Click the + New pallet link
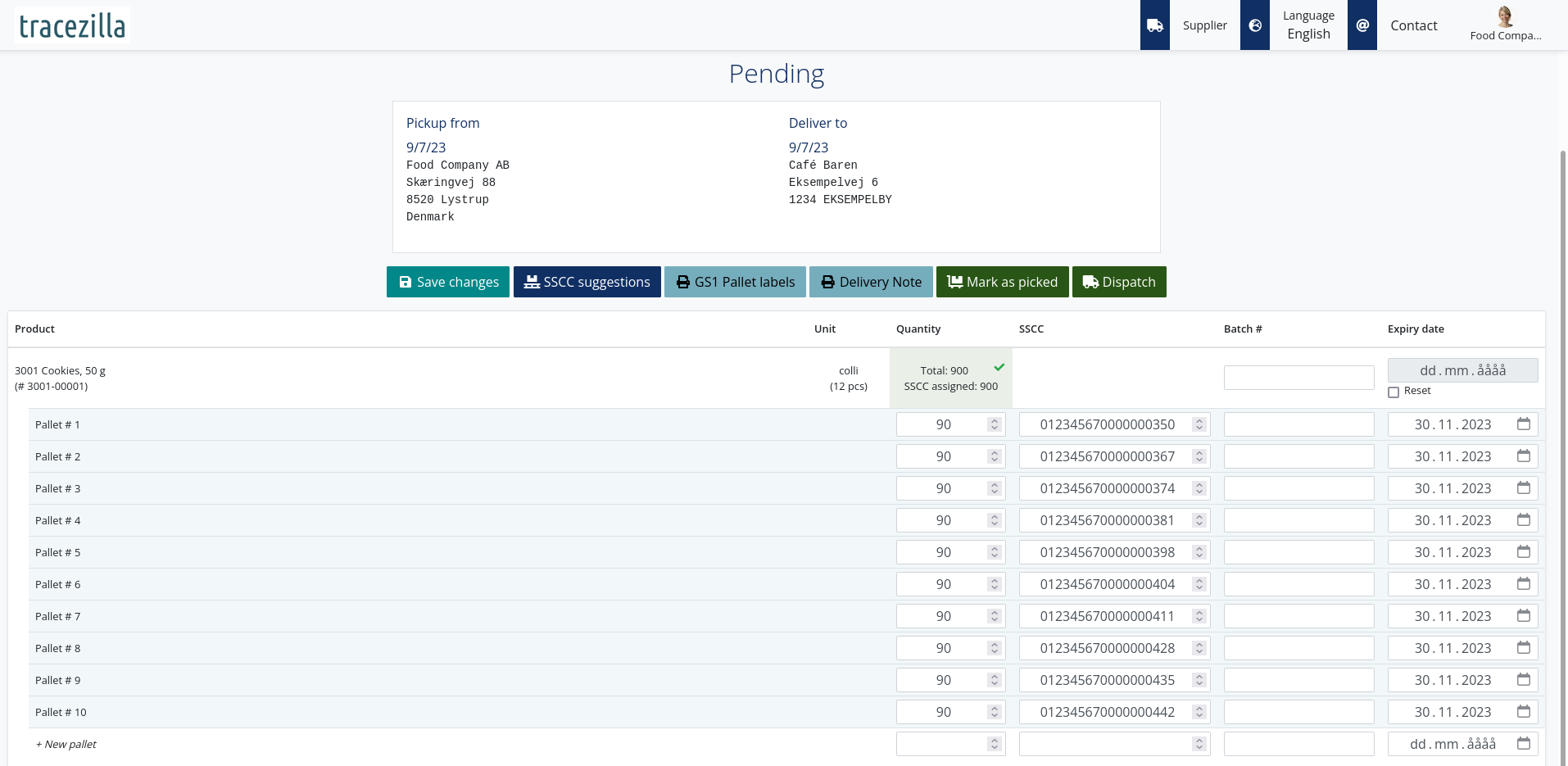The width and height of the screenshot is (1568, 766). click(x=66, y=744)
